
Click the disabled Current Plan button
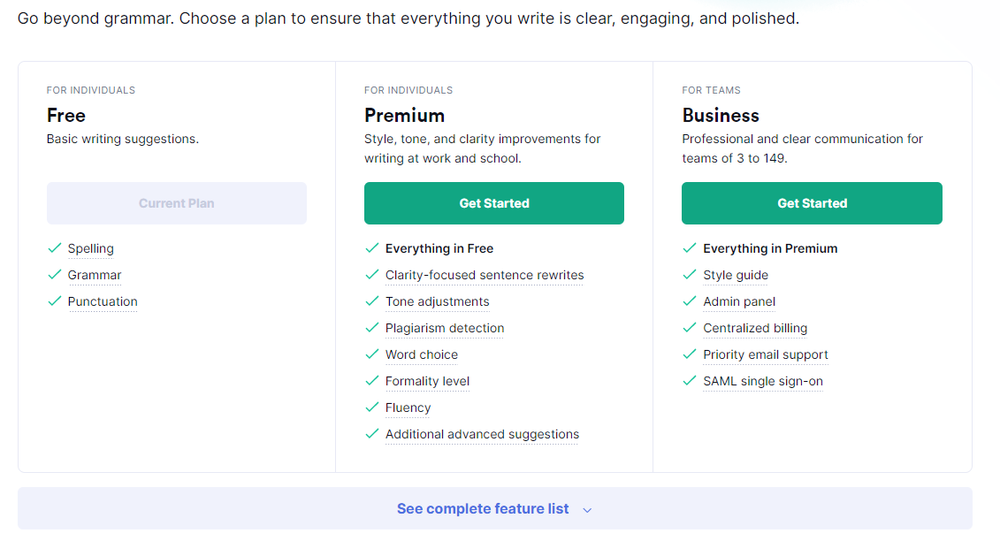pos(177,203)
